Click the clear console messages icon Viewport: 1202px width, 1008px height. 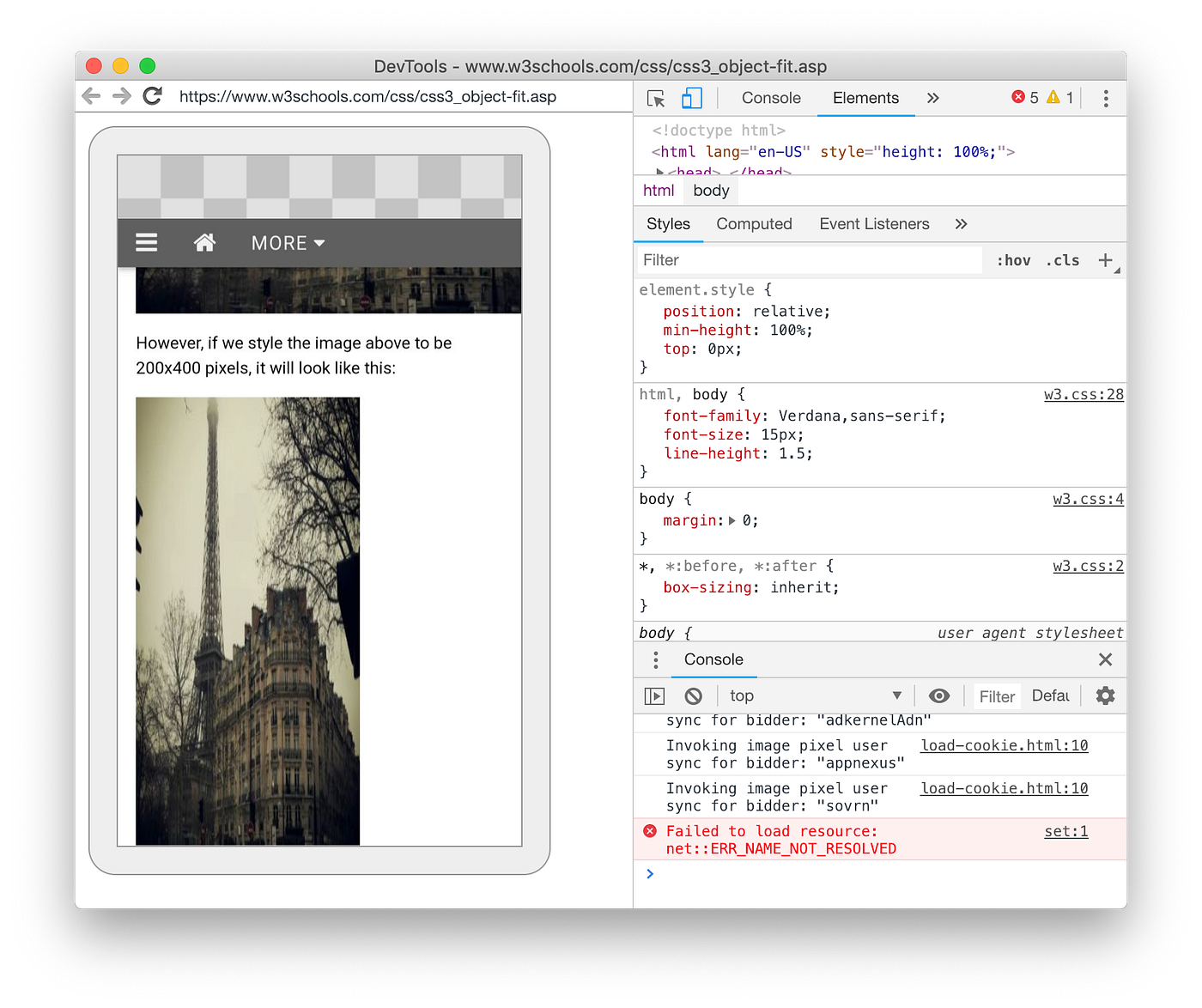click(x=692, y=695)
